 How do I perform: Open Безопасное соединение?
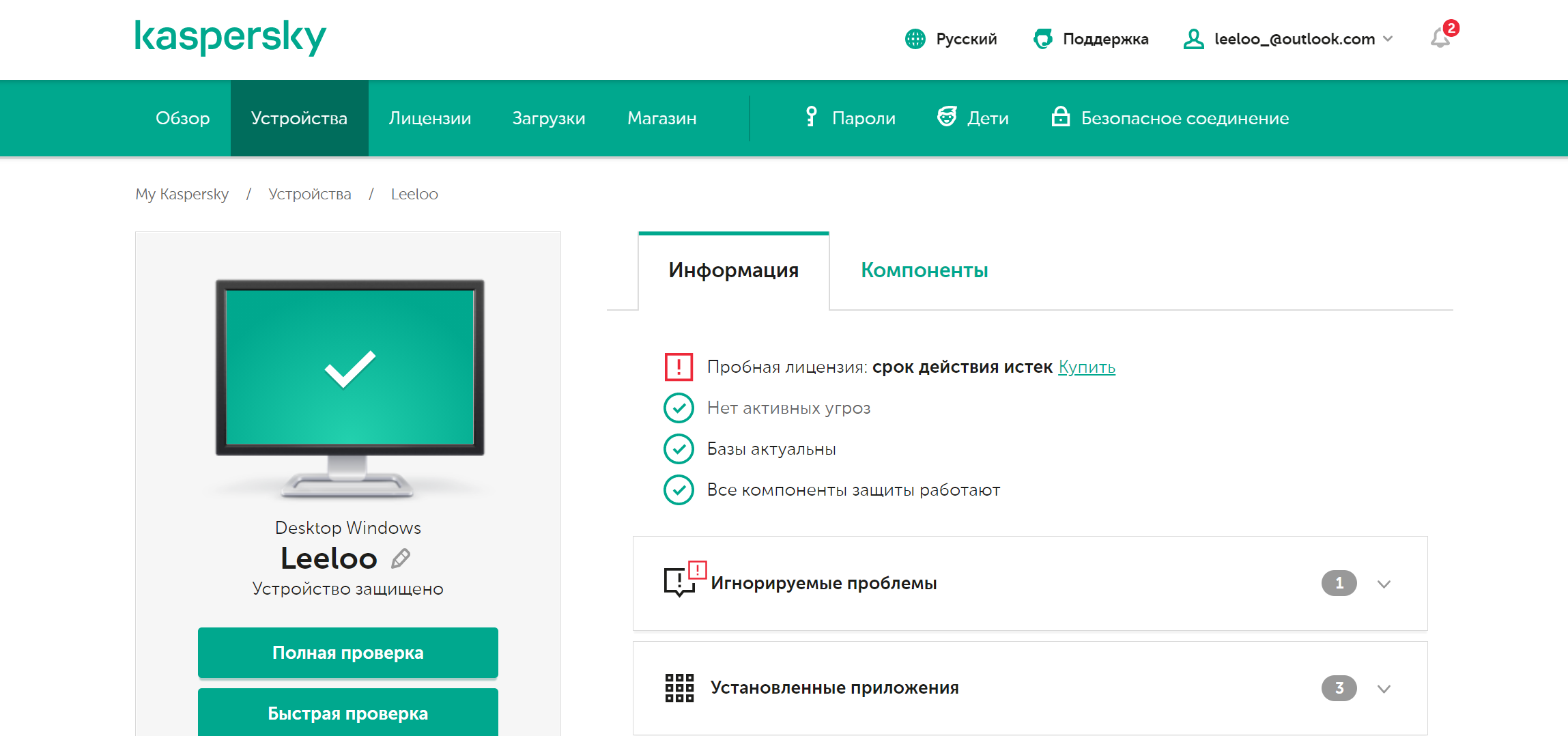(1170, 118)
